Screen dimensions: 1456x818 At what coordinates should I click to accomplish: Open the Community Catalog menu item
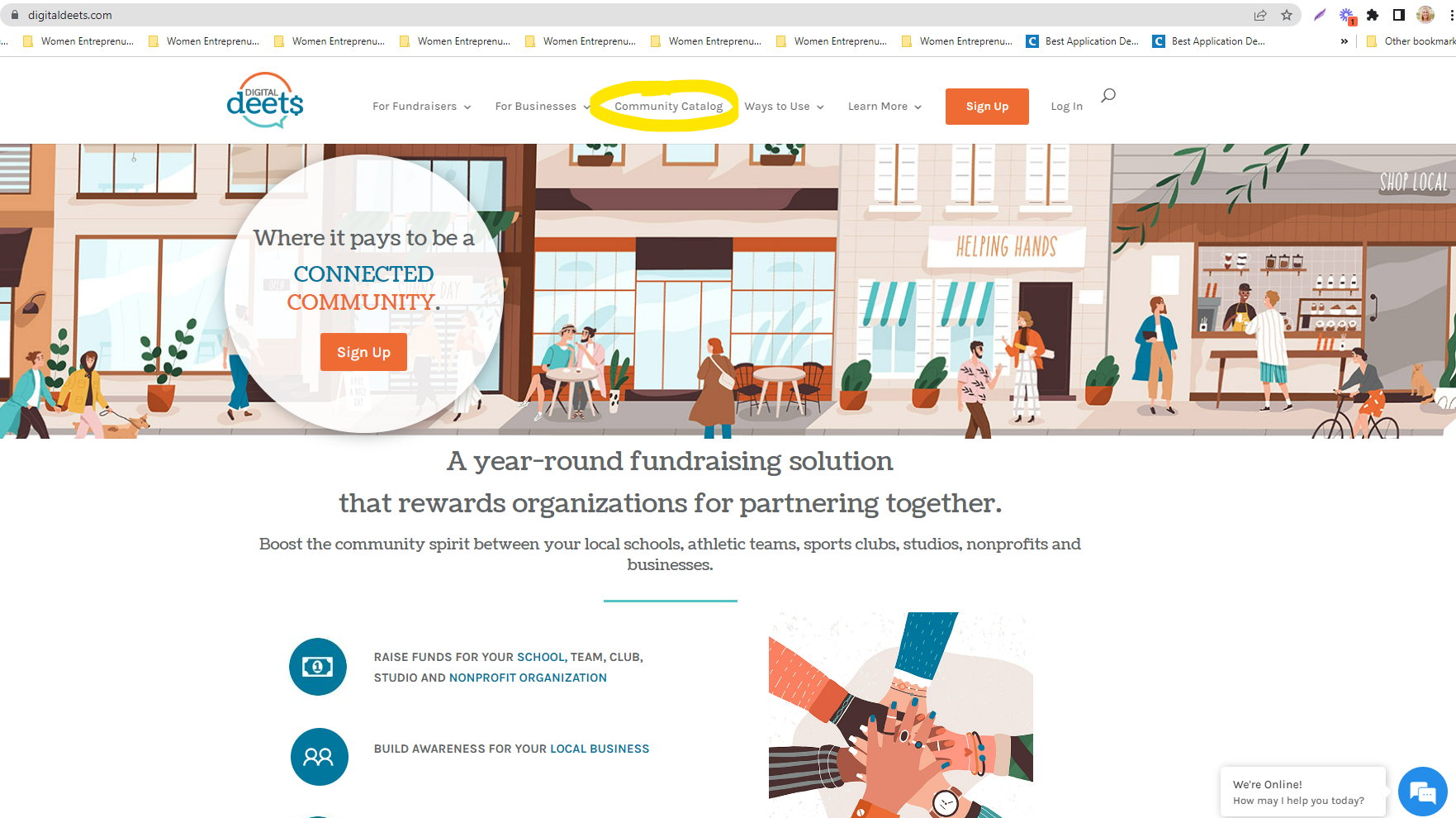[x=668, y=107]
